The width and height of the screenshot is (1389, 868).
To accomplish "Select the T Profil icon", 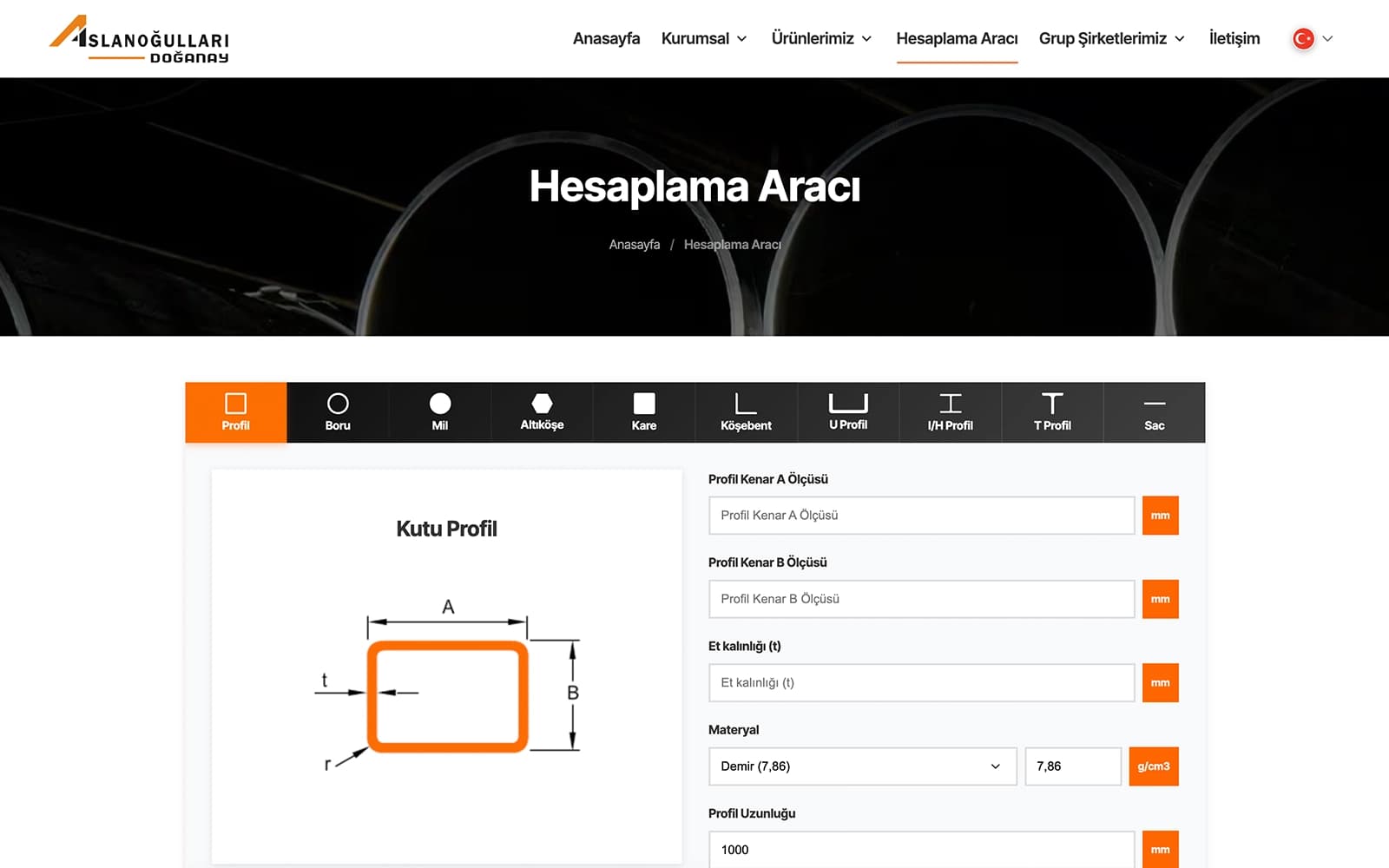I will 1052,411.
